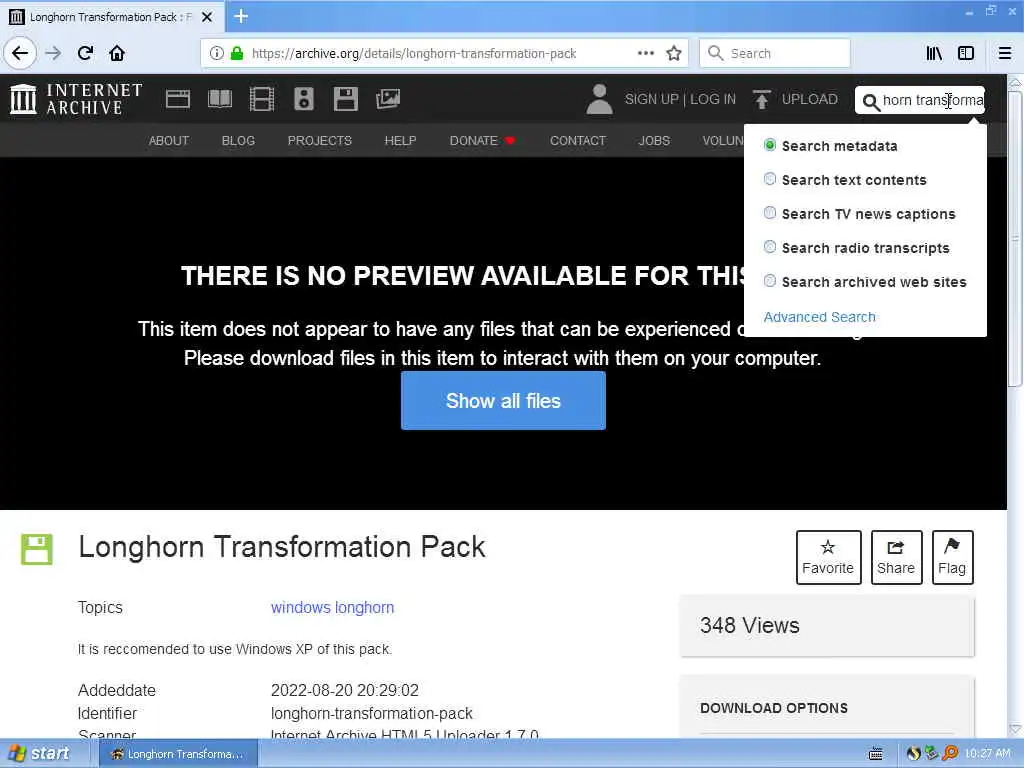This screenshot has height=768, width=1024.
Task: Click the taskbar clock showing 10:27 AM
Action: click(x=987, y=754)
